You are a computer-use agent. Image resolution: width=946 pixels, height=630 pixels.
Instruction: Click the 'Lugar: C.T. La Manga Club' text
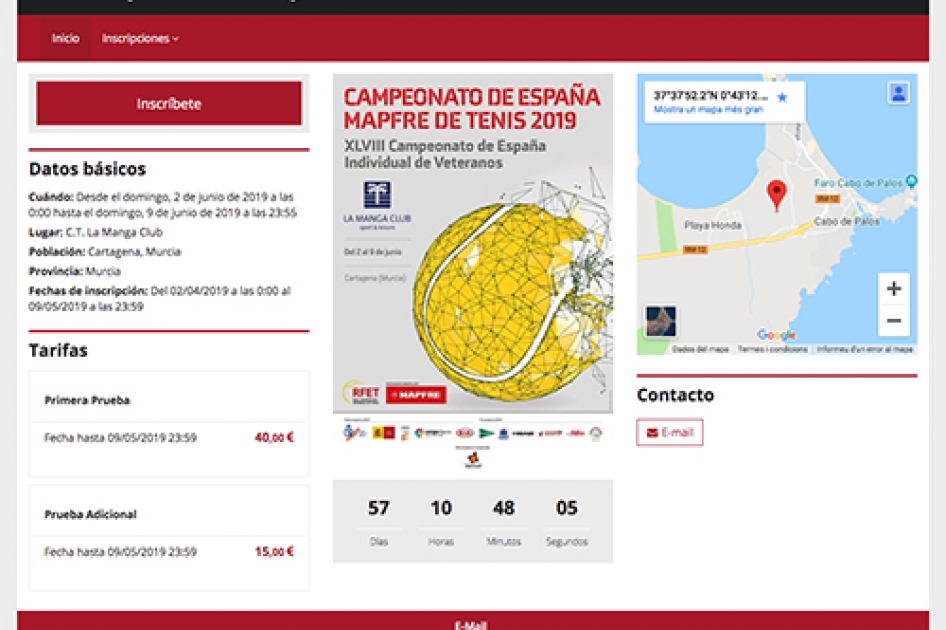point(95,232)
